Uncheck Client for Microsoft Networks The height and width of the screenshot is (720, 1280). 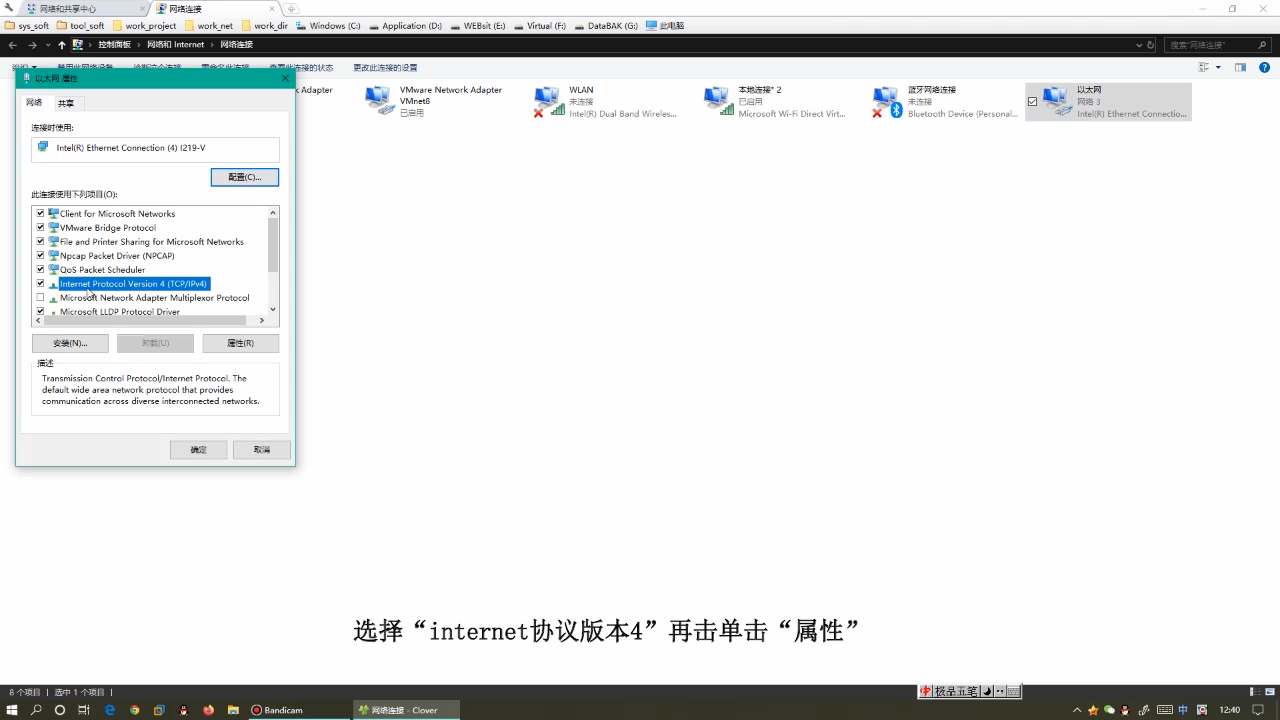(40, 213)
